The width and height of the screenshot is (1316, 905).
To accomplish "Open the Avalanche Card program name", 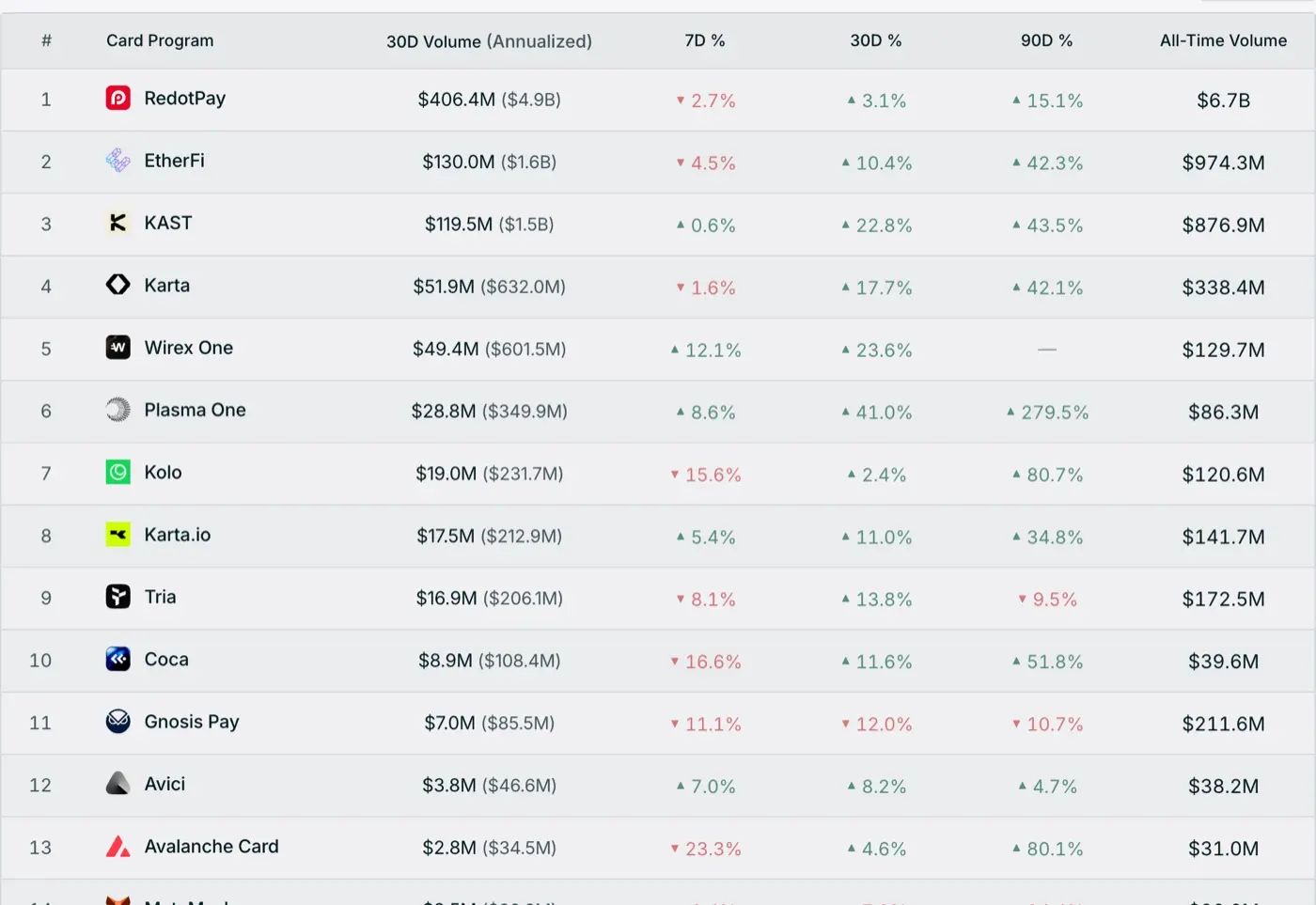I will (211, 847).
